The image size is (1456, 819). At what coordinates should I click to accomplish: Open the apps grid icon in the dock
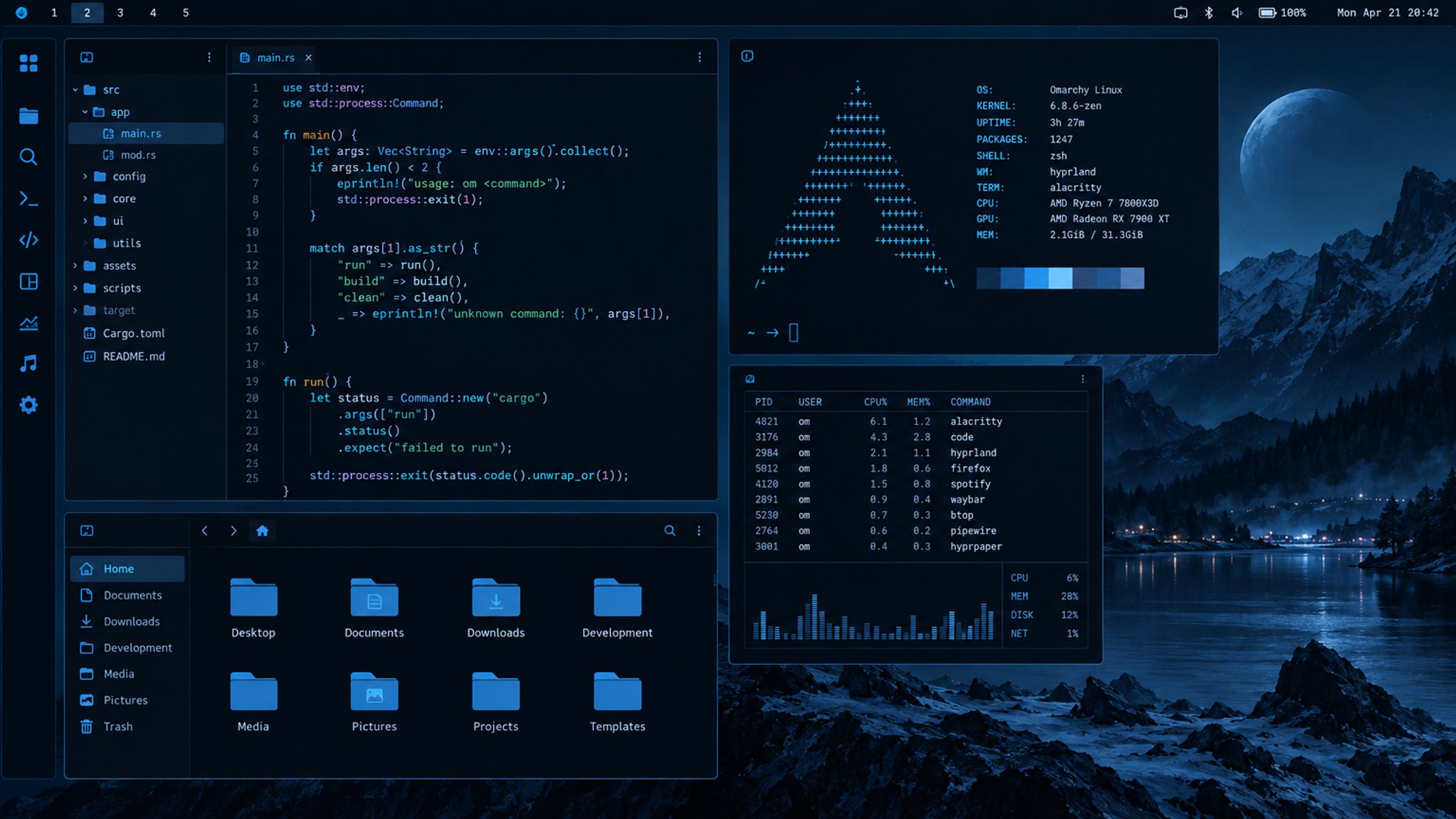(x=28, y=63)
